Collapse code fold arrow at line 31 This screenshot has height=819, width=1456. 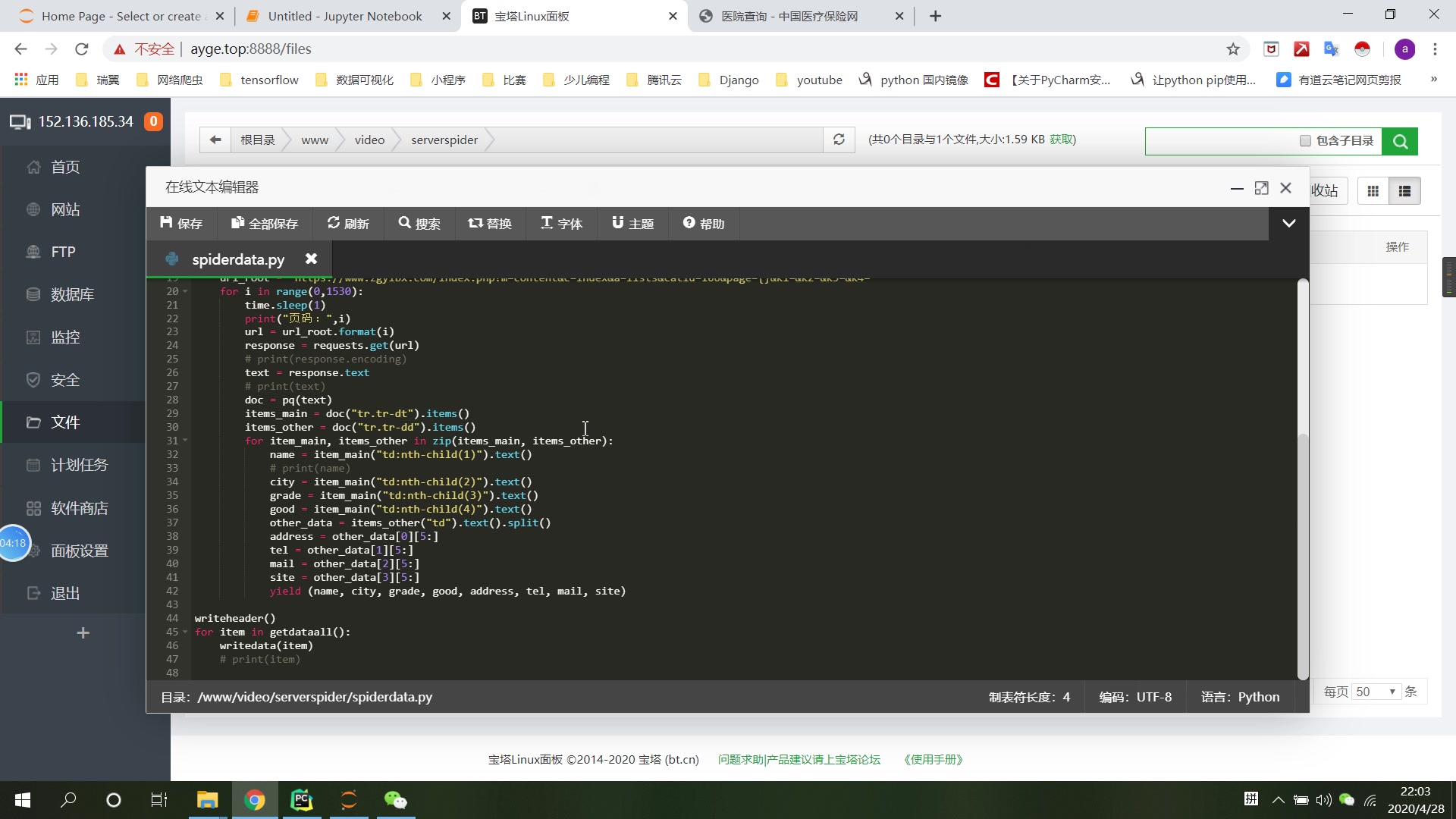(x=186, y=441)
